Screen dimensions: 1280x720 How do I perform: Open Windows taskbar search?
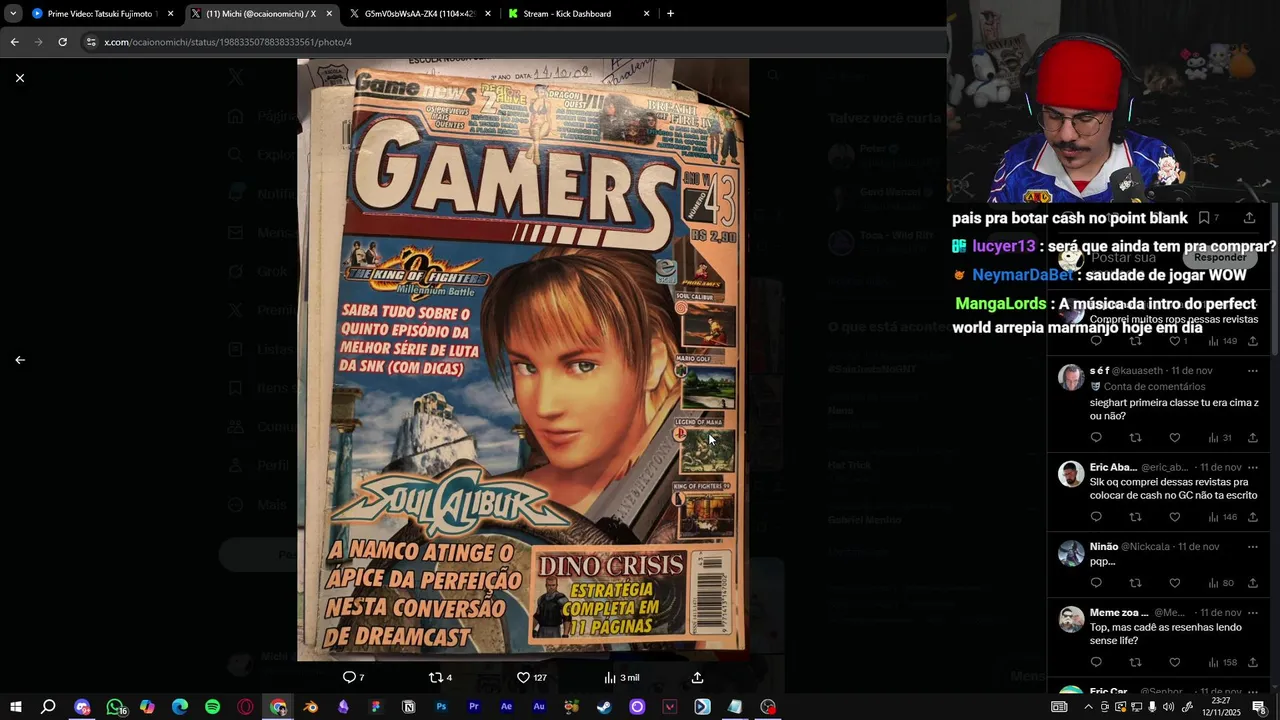[48, 707]
